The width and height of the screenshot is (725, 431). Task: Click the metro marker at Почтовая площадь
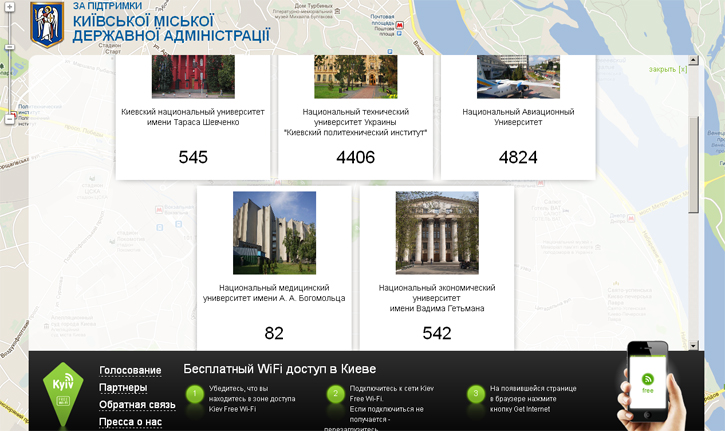399,25
